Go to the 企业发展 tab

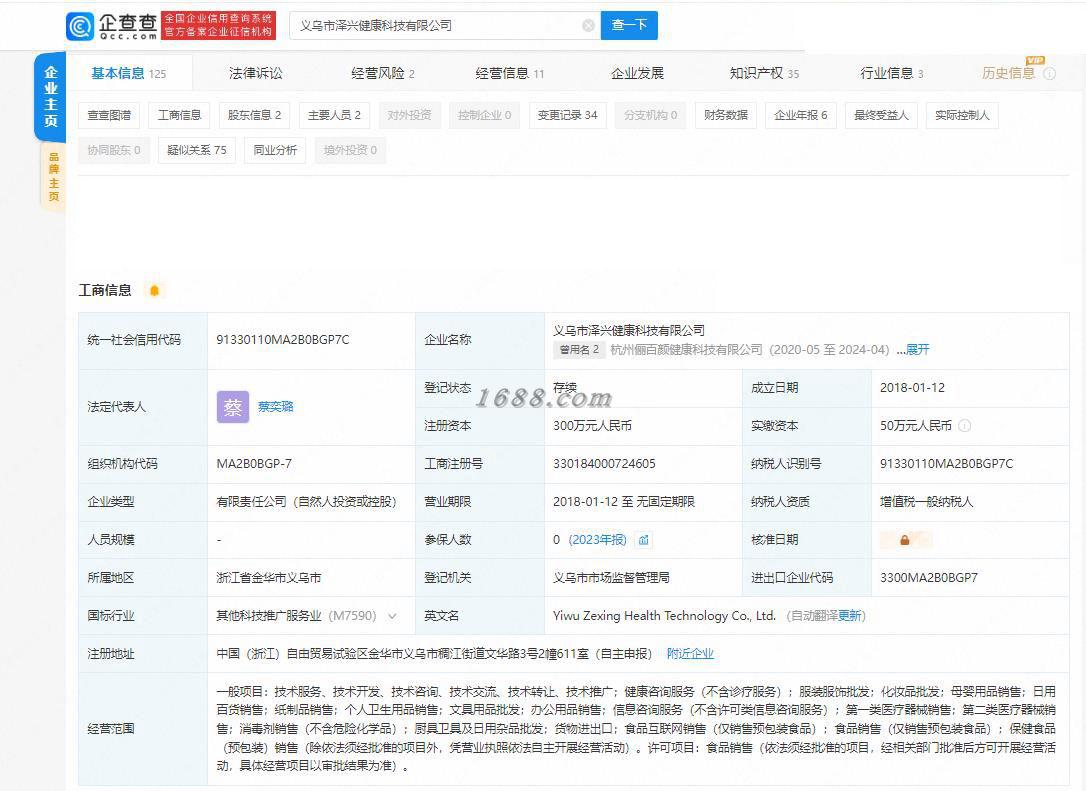point(637,73)
